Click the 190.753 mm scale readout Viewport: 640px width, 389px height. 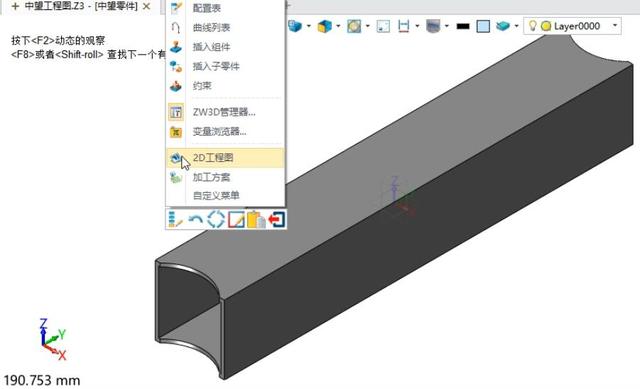coord(42,380)
